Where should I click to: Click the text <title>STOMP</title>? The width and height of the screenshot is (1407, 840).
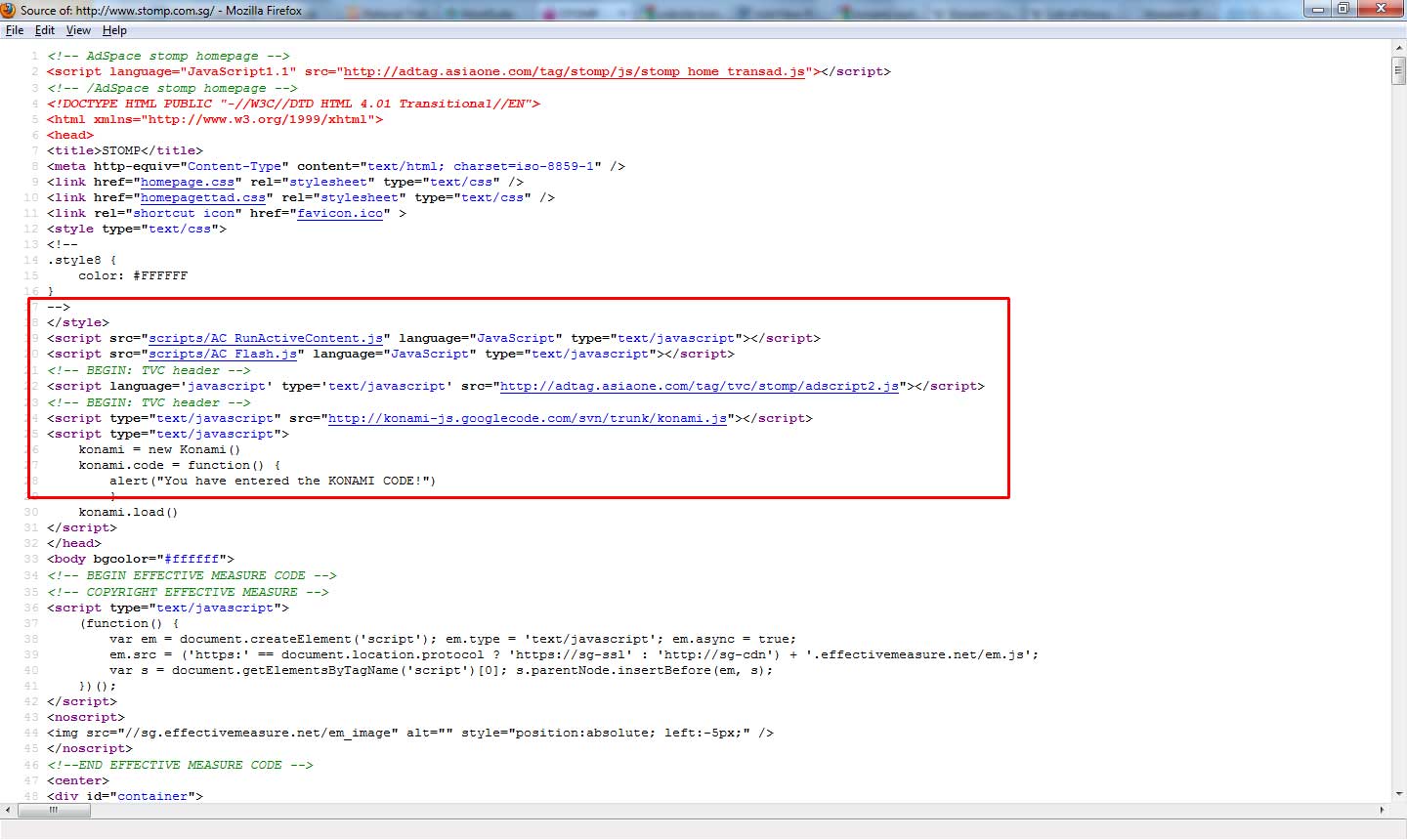coord(125,150)
